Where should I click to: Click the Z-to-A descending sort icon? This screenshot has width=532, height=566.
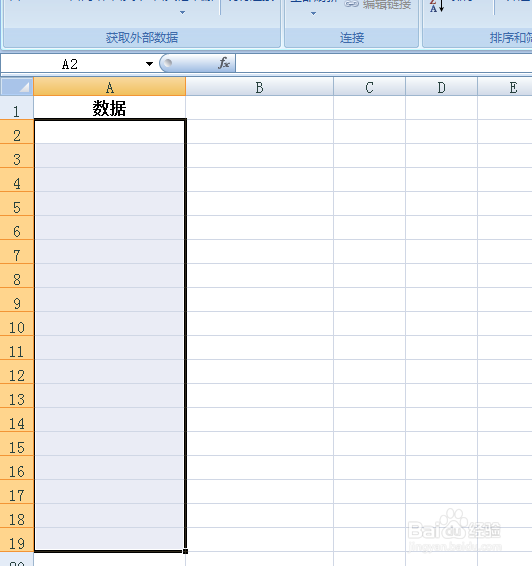click(437, 6)
